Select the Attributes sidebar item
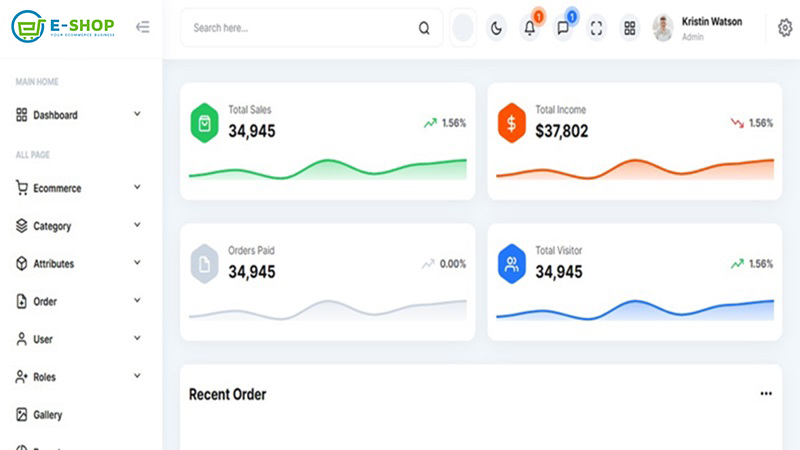 53,264
